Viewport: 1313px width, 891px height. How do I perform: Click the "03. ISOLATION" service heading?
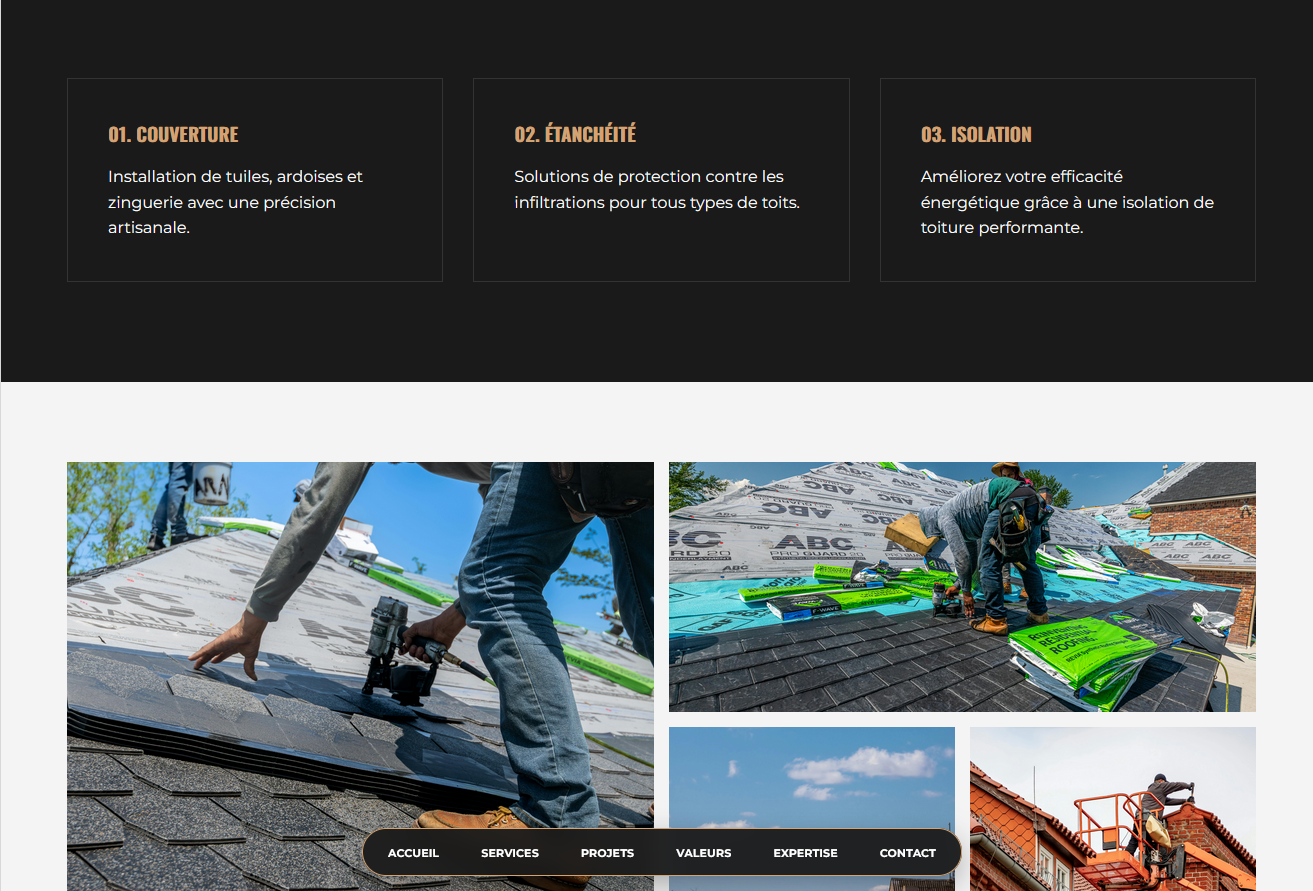[x=975, y=134]
